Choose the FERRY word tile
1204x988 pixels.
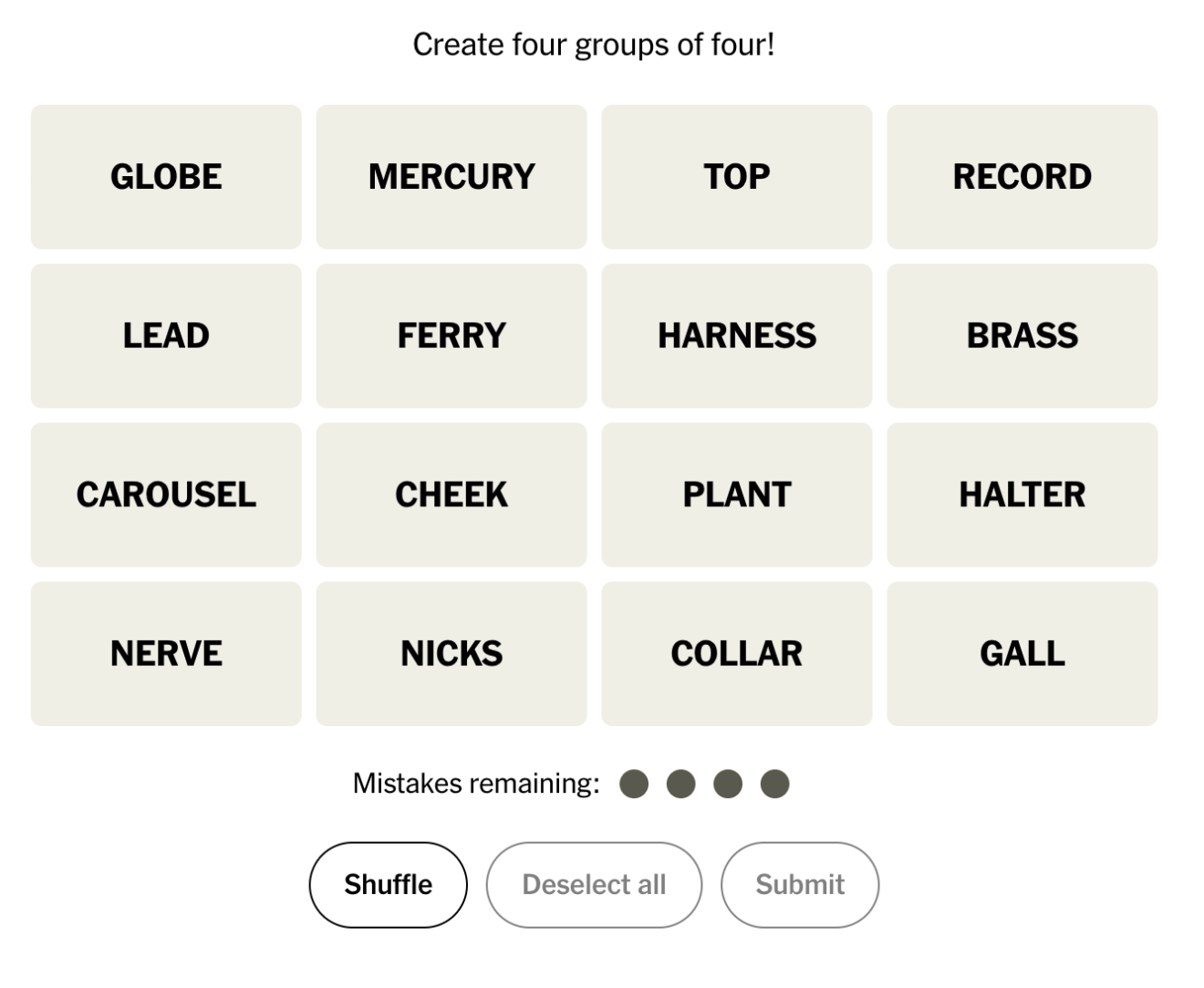click(x=451, y=336)
